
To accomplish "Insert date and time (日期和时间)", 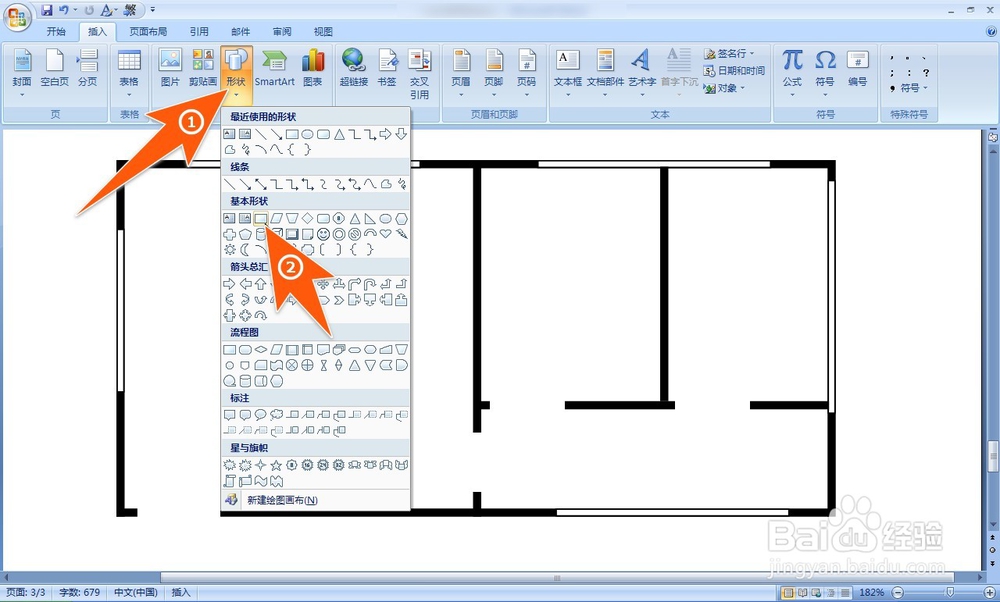I will point(734,71).
